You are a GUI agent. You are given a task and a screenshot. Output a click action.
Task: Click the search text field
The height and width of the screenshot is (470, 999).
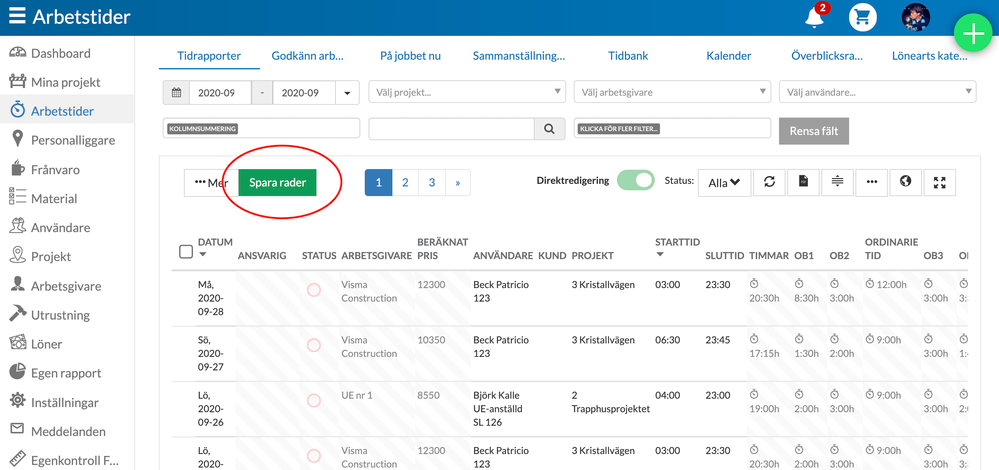[451, 129]
